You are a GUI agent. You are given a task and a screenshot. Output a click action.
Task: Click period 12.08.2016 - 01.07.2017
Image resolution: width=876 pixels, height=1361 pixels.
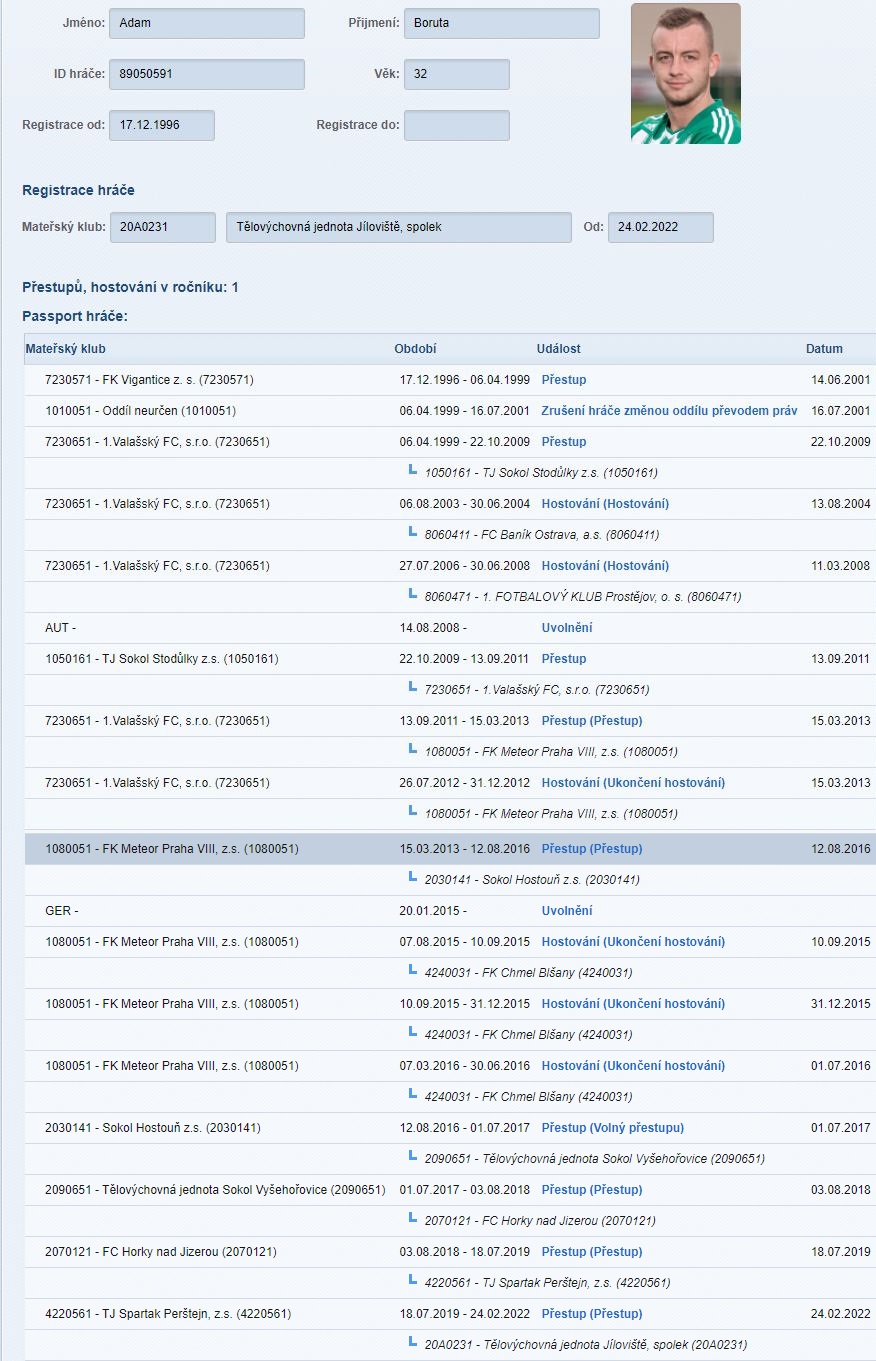coord(465,1128)
